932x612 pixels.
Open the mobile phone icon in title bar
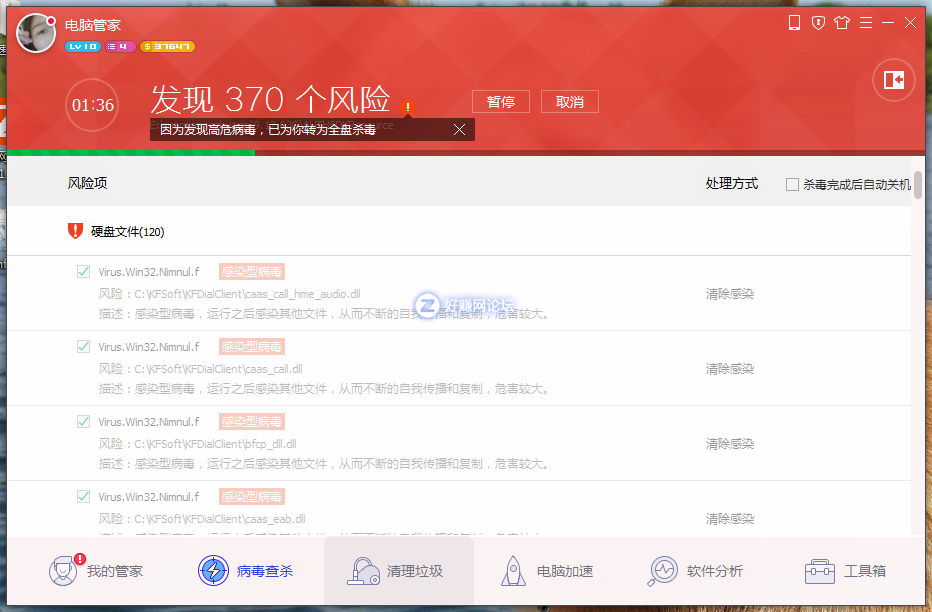click(794, 23)
